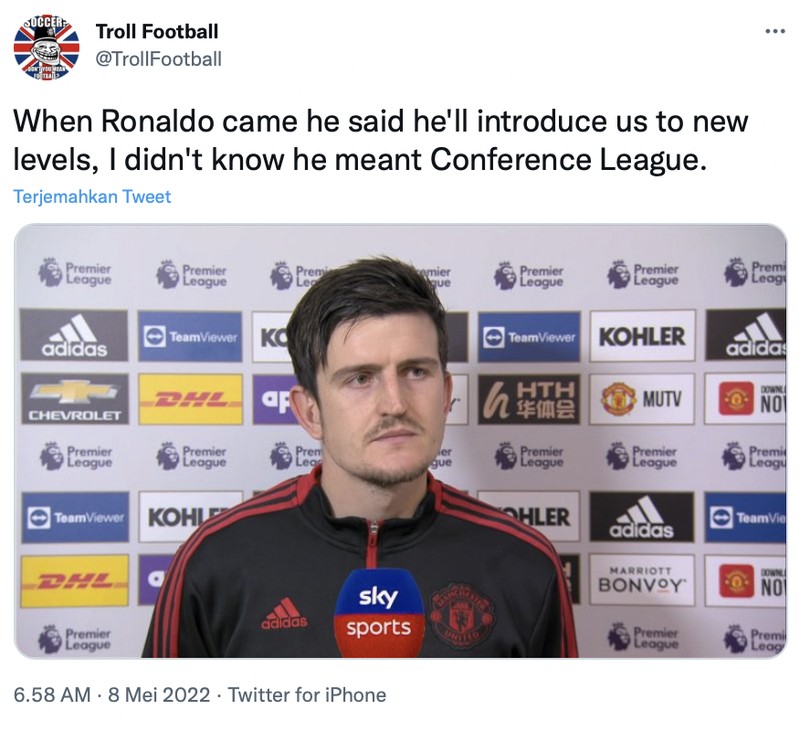
Task: Click the Troll Football display name
Action: click(x=157, y=32)
